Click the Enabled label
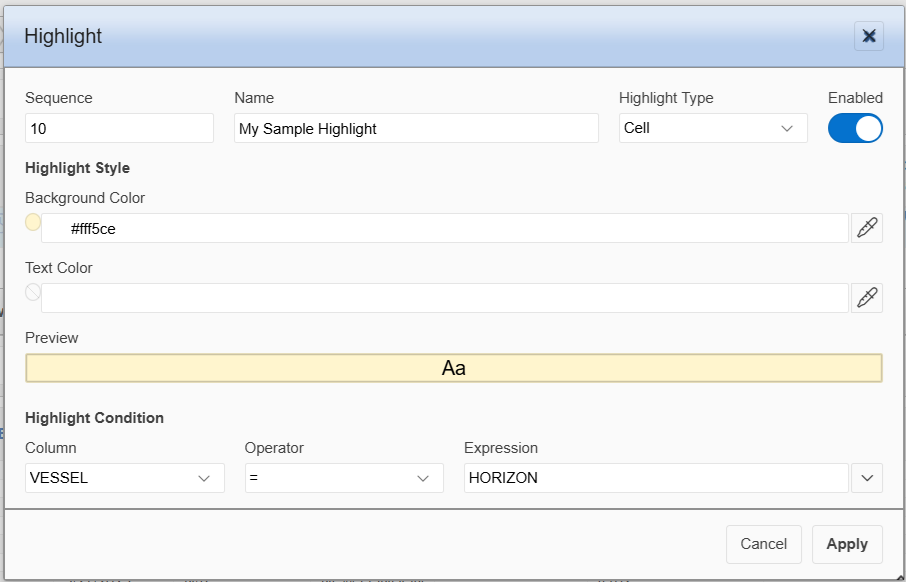Screen dimensions: 906x582 [x=855, y=98]
